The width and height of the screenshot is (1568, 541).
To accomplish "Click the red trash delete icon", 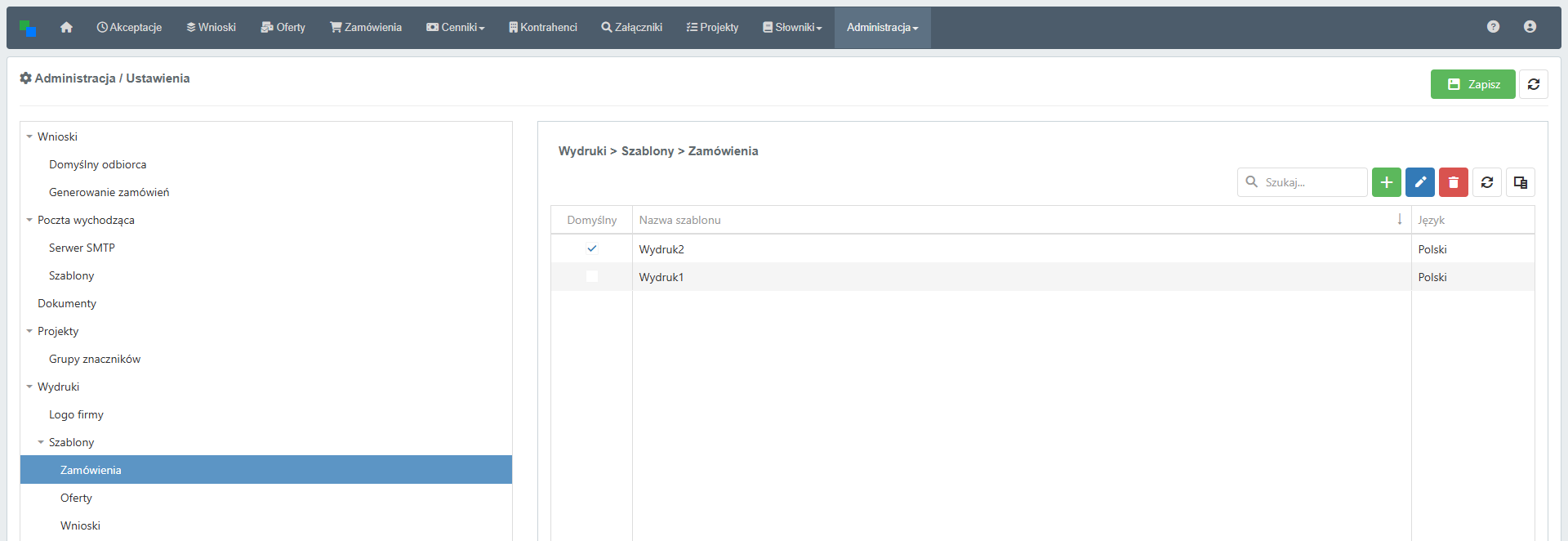I will pos(1453,182).
